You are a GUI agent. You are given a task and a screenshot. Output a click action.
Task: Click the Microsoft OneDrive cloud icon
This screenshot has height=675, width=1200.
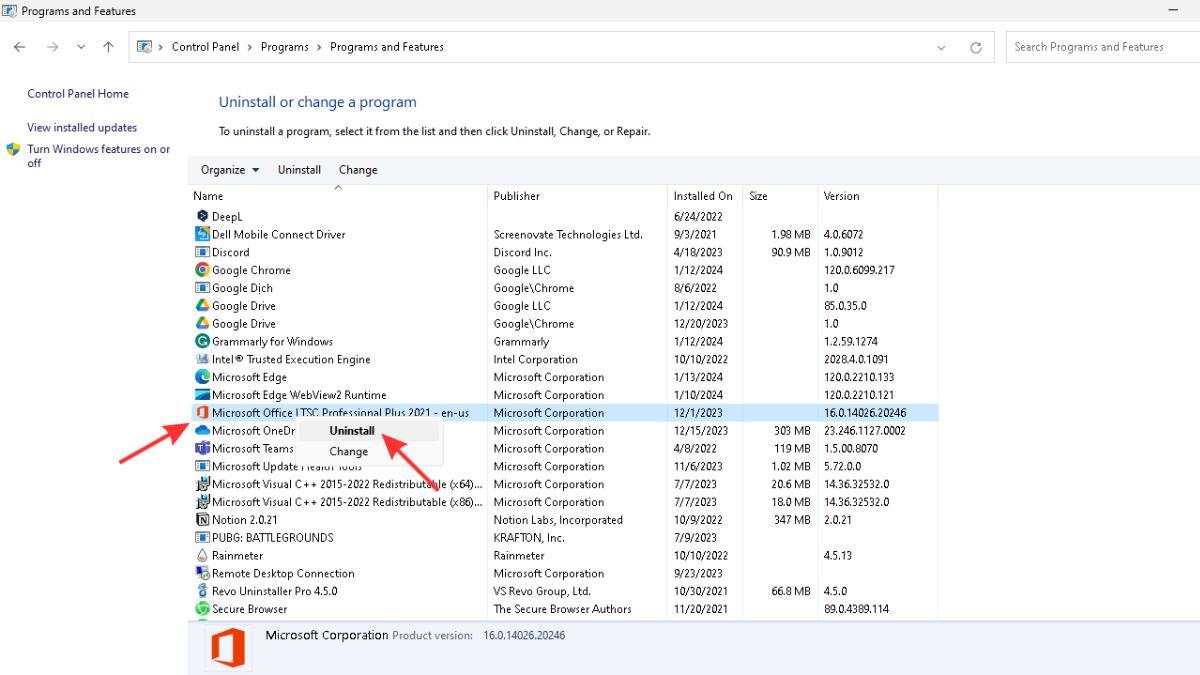click(202, 431)
